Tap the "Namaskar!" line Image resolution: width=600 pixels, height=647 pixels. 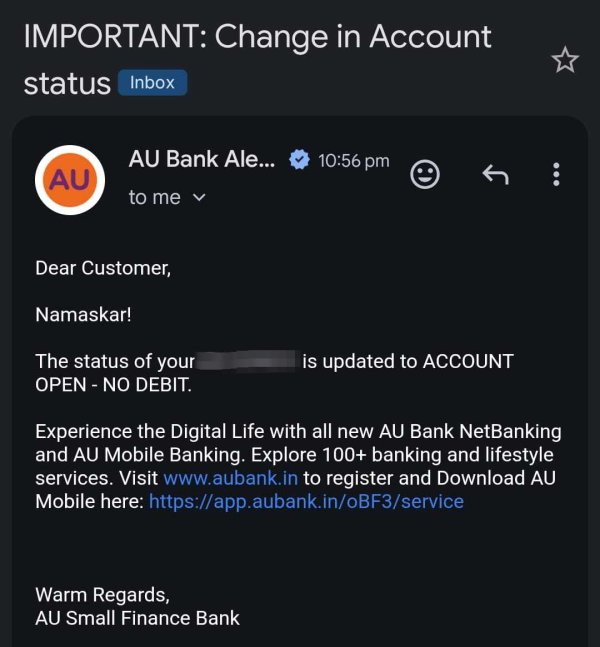(x=83, y=315)
